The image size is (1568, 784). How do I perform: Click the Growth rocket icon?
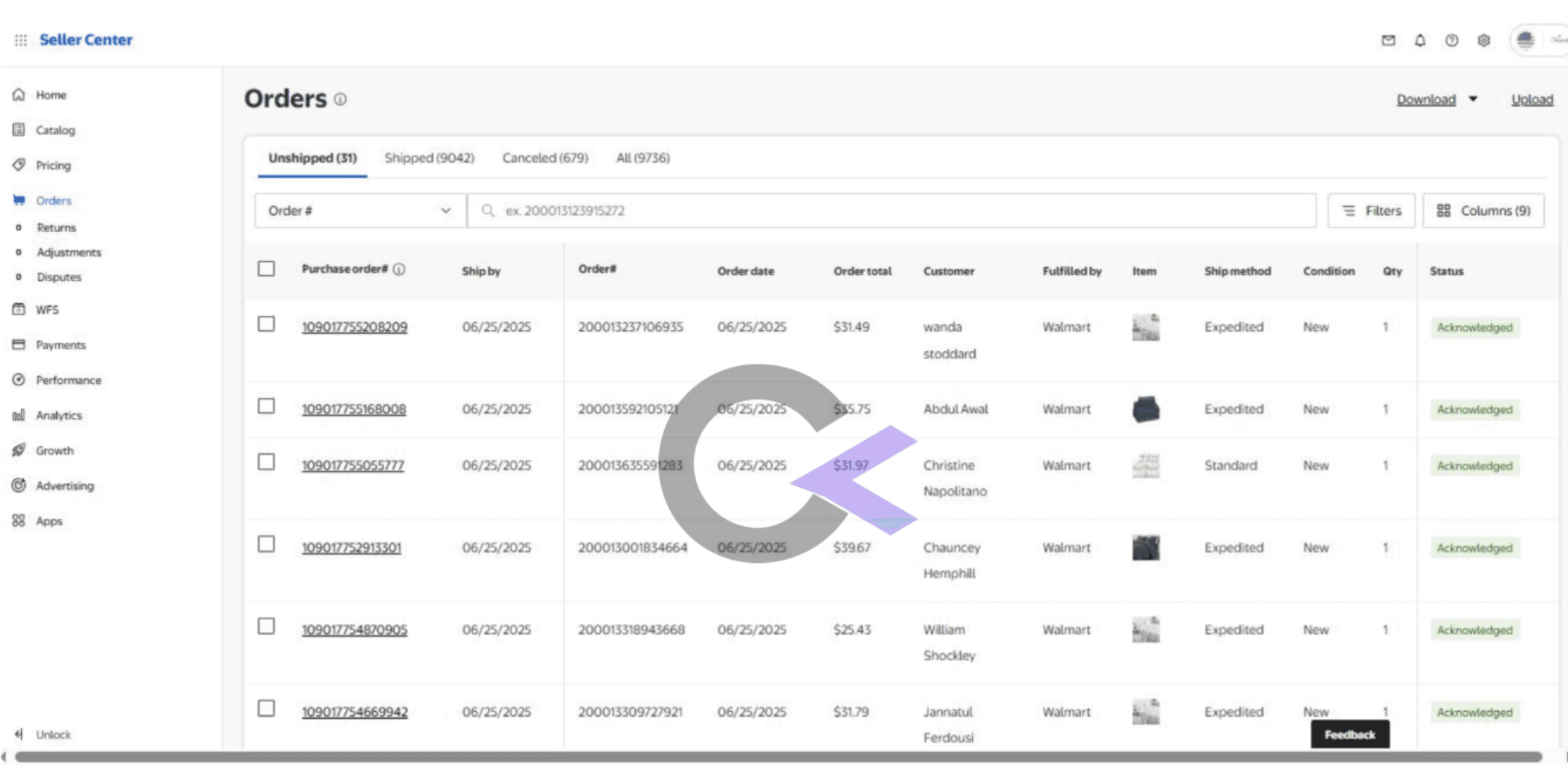19,451
